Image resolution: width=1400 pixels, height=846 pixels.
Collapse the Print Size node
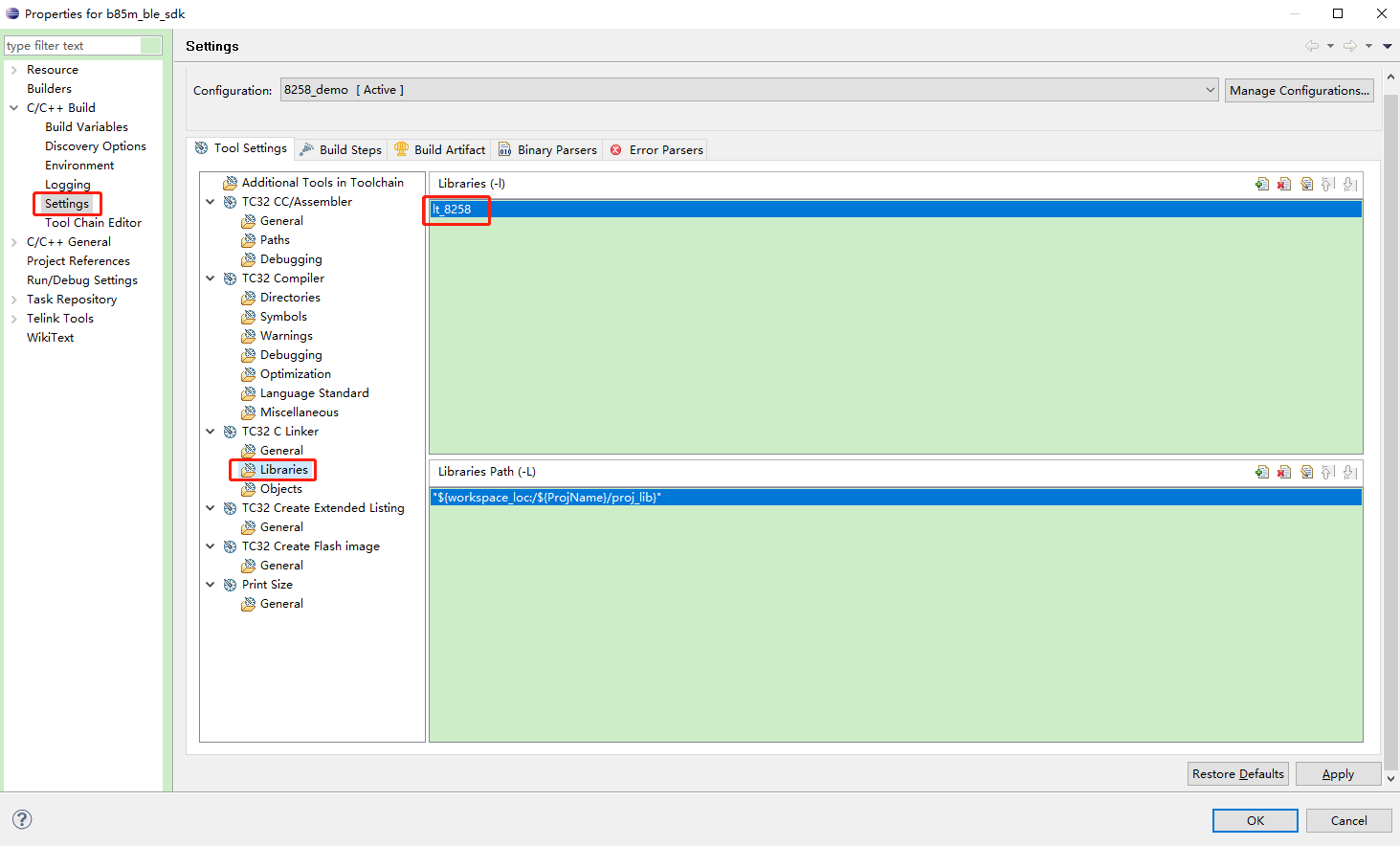click(211, 585)
